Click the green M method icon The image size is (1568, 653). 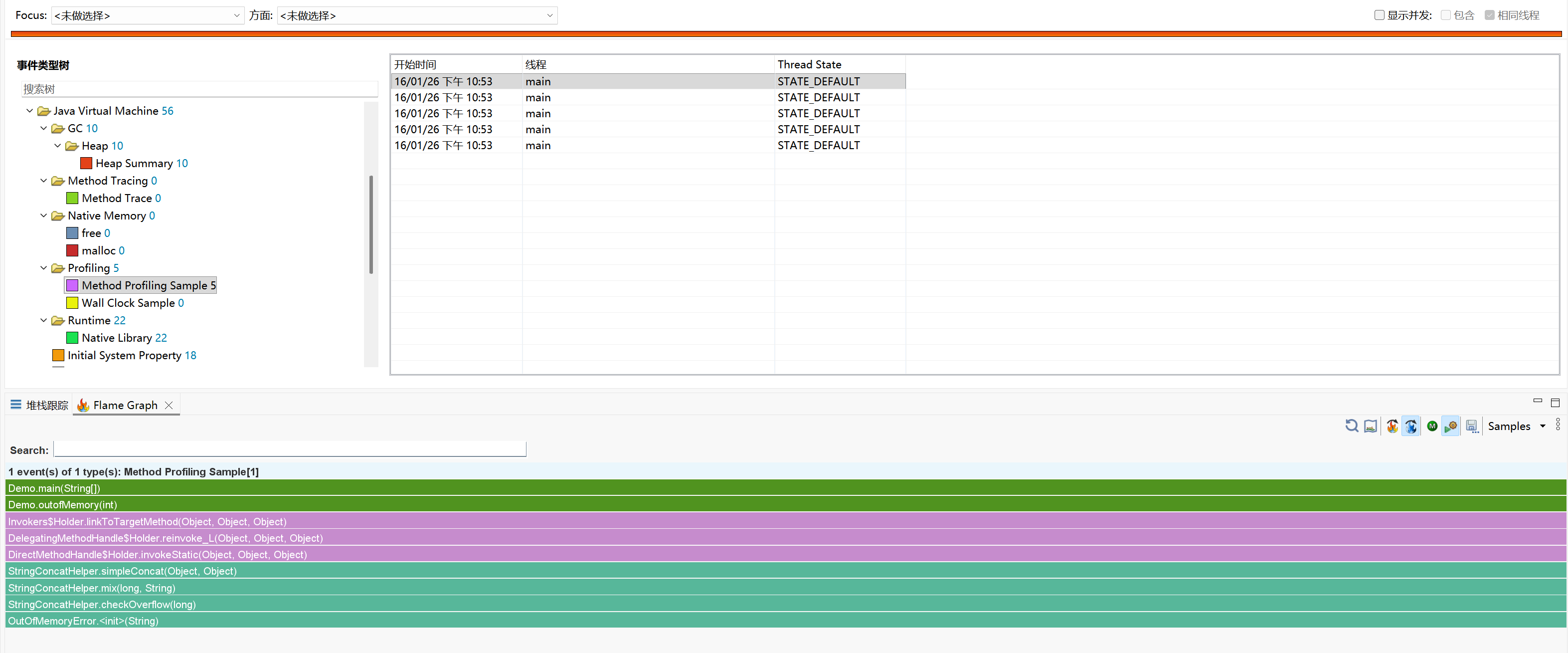point(1432,426)
